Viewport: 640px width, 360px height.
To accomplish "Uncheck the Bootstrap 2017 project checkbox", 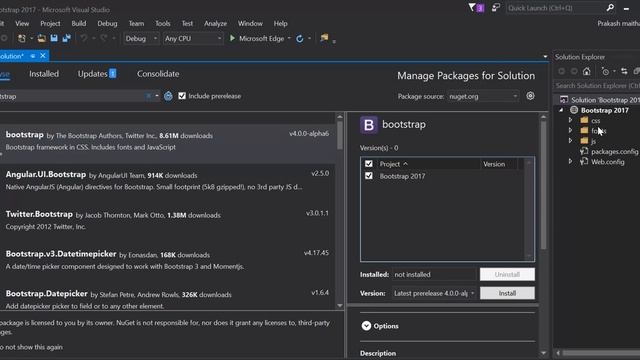I will pyautogui.click(x=369, y=176).
